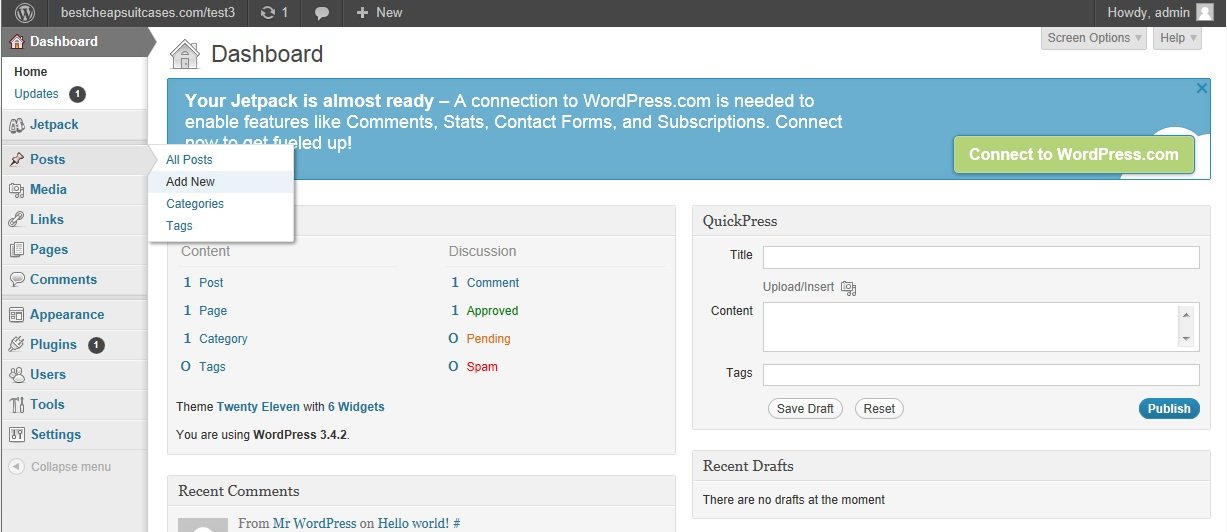1227x532 pixels.
Task: Open Pending comments link
Action: [488, 339]
